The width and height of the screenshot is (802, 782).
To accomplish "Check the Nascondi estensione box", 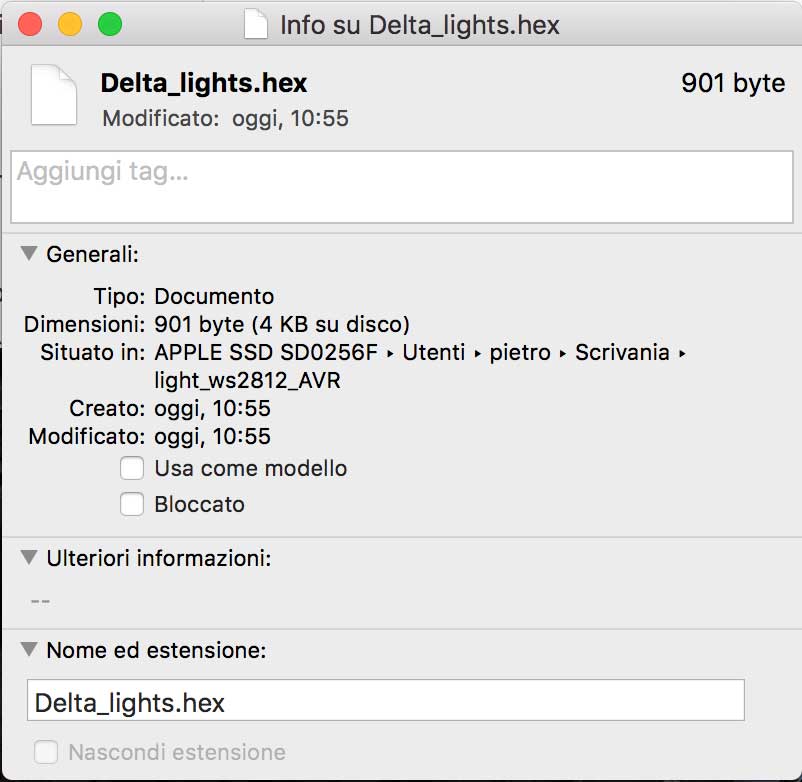I will [46, 752].
